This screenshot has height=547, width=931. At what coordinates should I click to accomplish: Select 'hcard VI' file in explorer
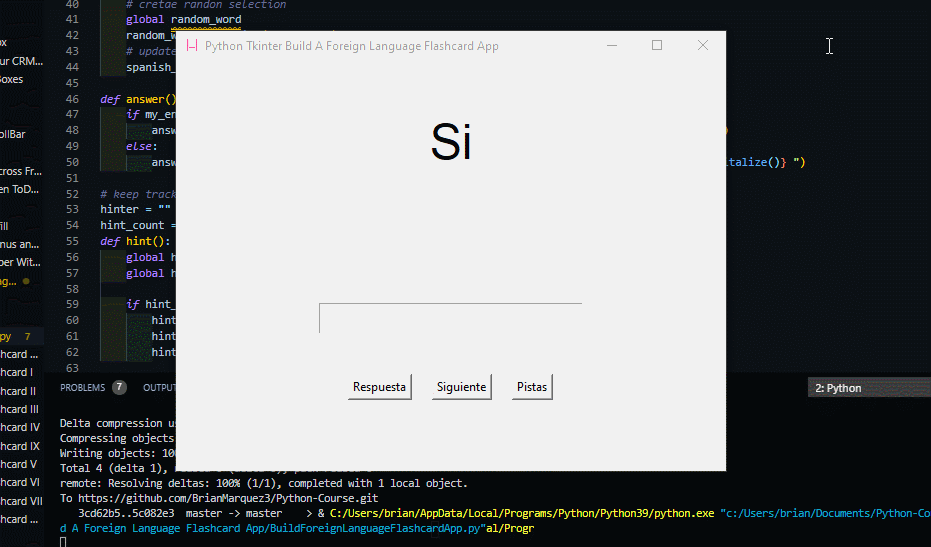(21, 482)
